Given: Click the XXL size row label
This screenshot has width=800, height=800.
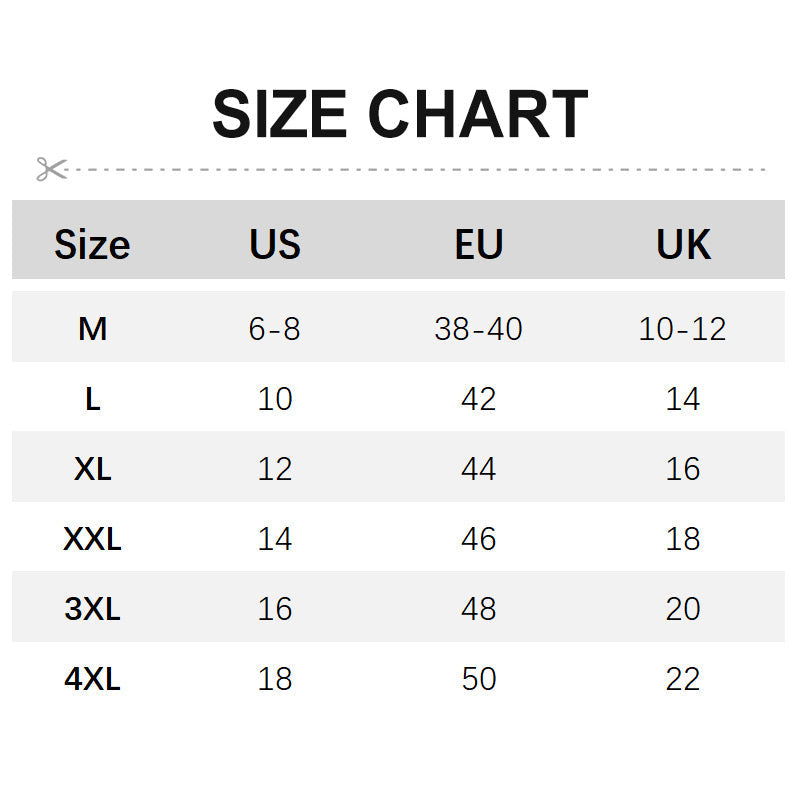Looking at the screenshot, I should [x=92, y=538].
